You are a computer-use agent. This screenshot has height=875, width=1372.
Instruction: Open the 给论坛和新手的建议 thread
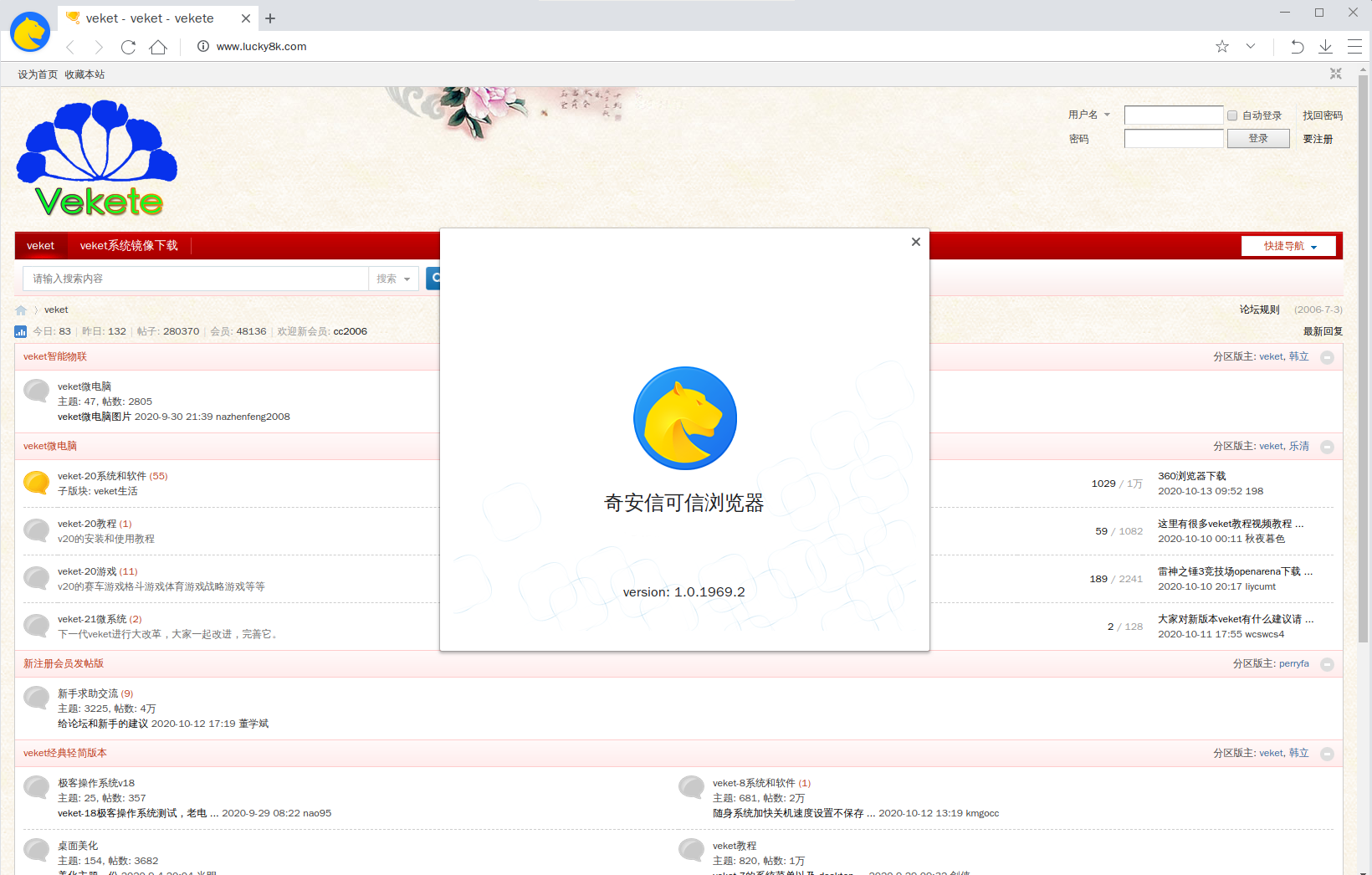(103, 724)
